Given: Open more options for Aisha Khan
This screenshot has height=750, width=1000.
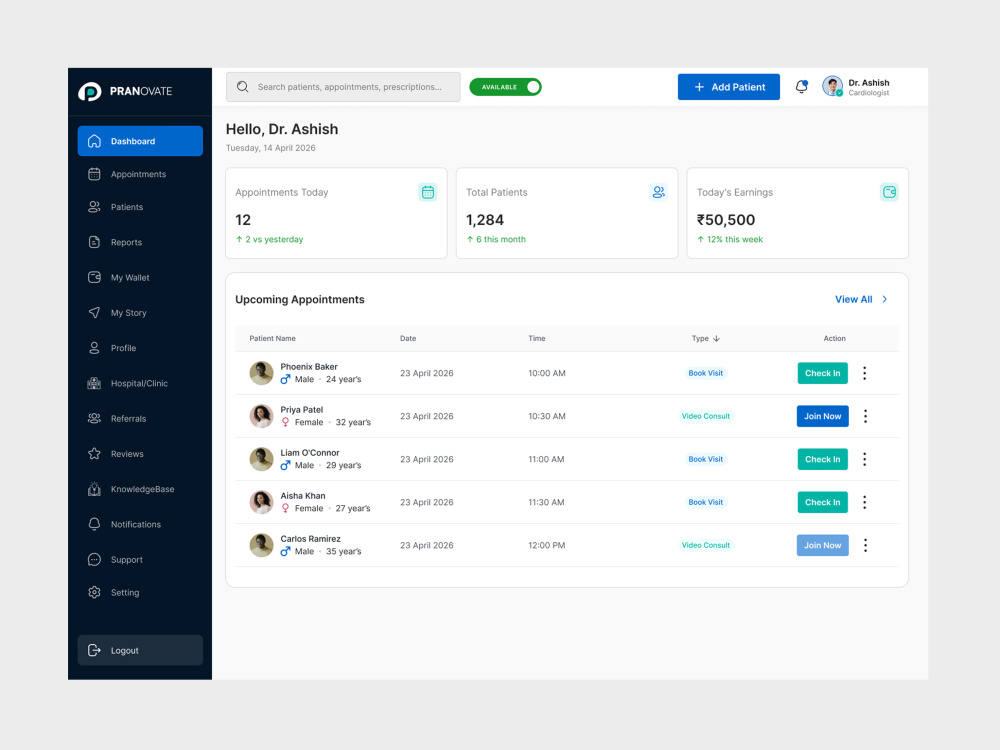Looking at the screenshot, I should [x=865, y=503].
